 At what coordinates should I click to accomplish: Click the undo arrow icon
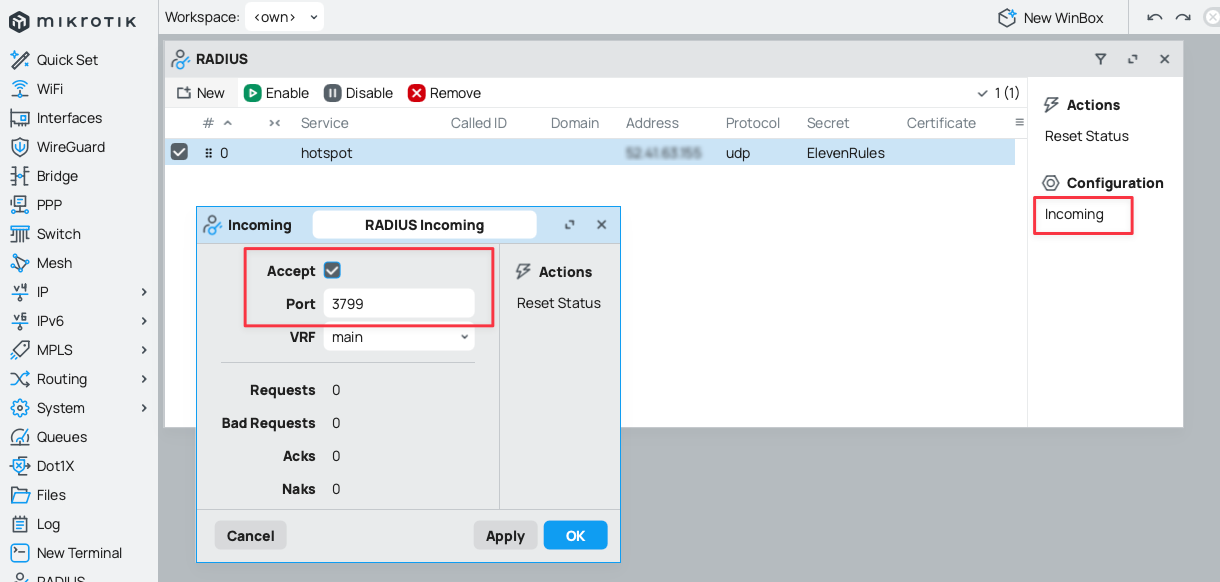pos(1155,17)
